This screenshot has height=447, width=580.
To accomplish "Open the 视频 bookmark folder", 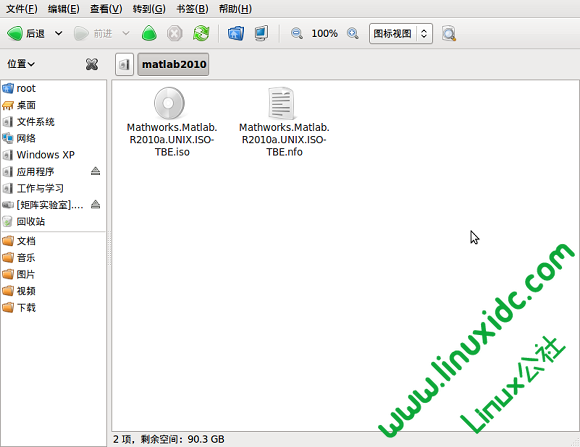I will [x=54, y=291].
